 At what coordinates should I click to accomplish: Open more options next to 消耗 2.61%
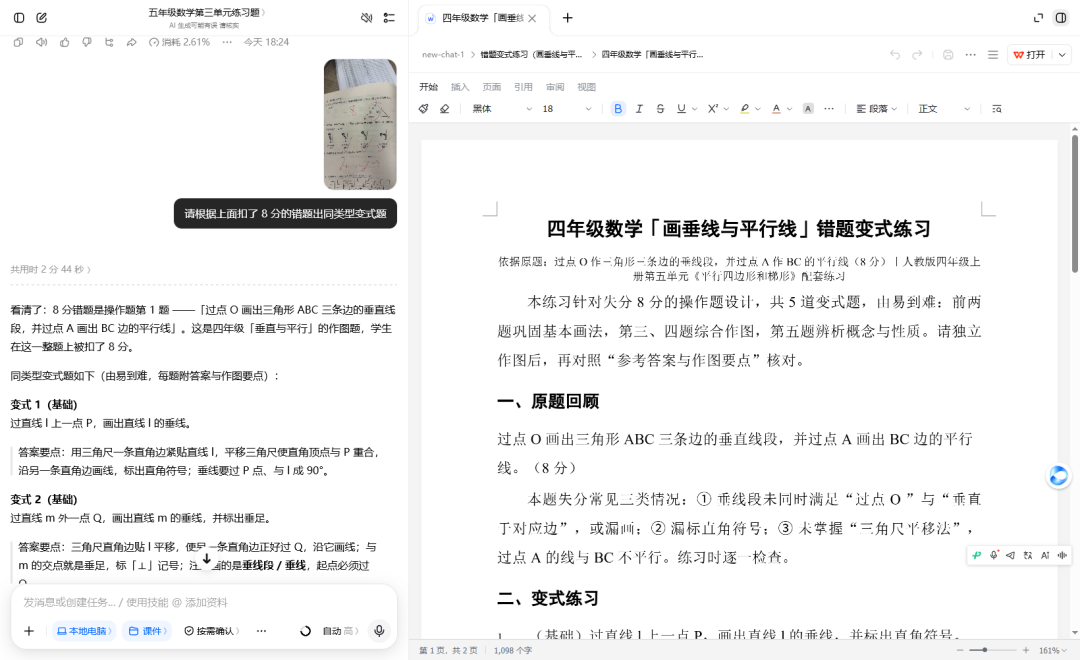pyautogui.click(x=227, y=42)
